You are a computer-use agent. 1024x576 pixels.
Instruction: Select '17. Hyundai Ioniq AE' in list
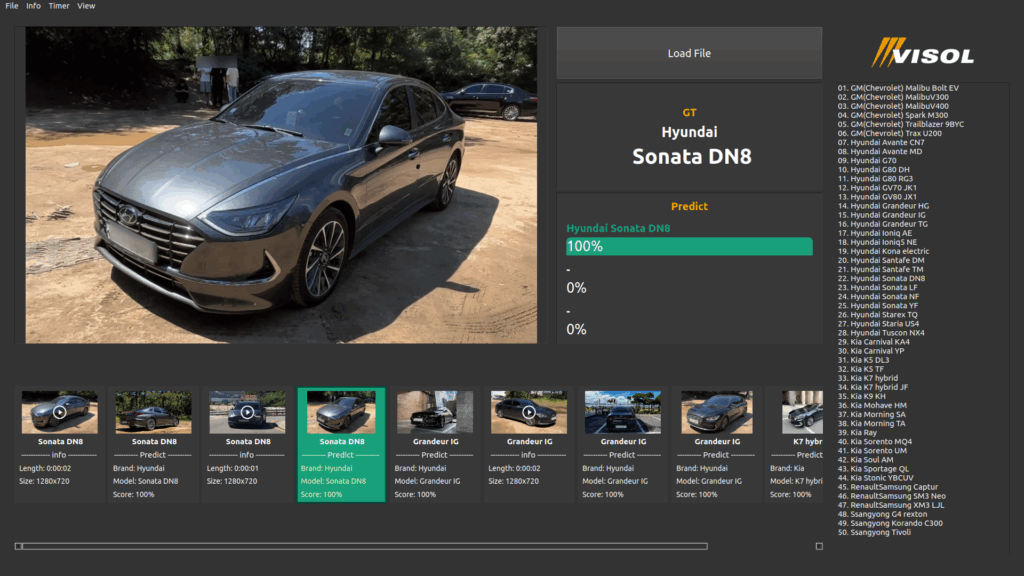(x=874, y=233)
